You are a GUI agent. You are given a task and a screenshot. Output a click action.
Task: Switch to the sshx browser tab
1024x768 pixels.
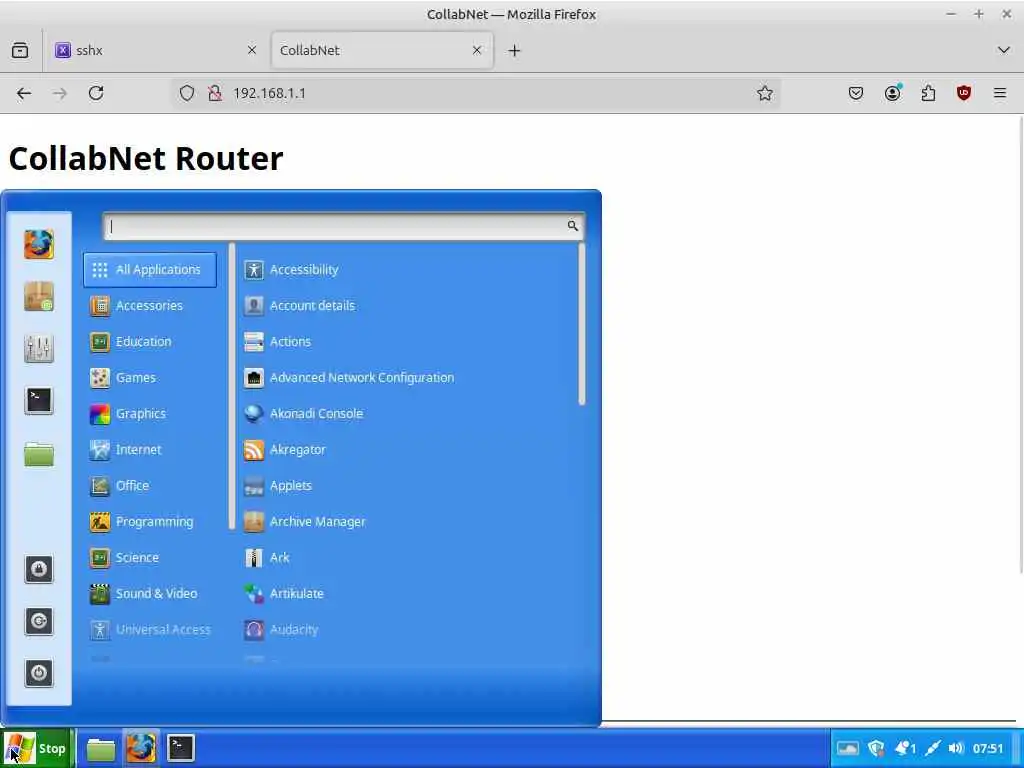pyautogui.click(x=155, y=50)
